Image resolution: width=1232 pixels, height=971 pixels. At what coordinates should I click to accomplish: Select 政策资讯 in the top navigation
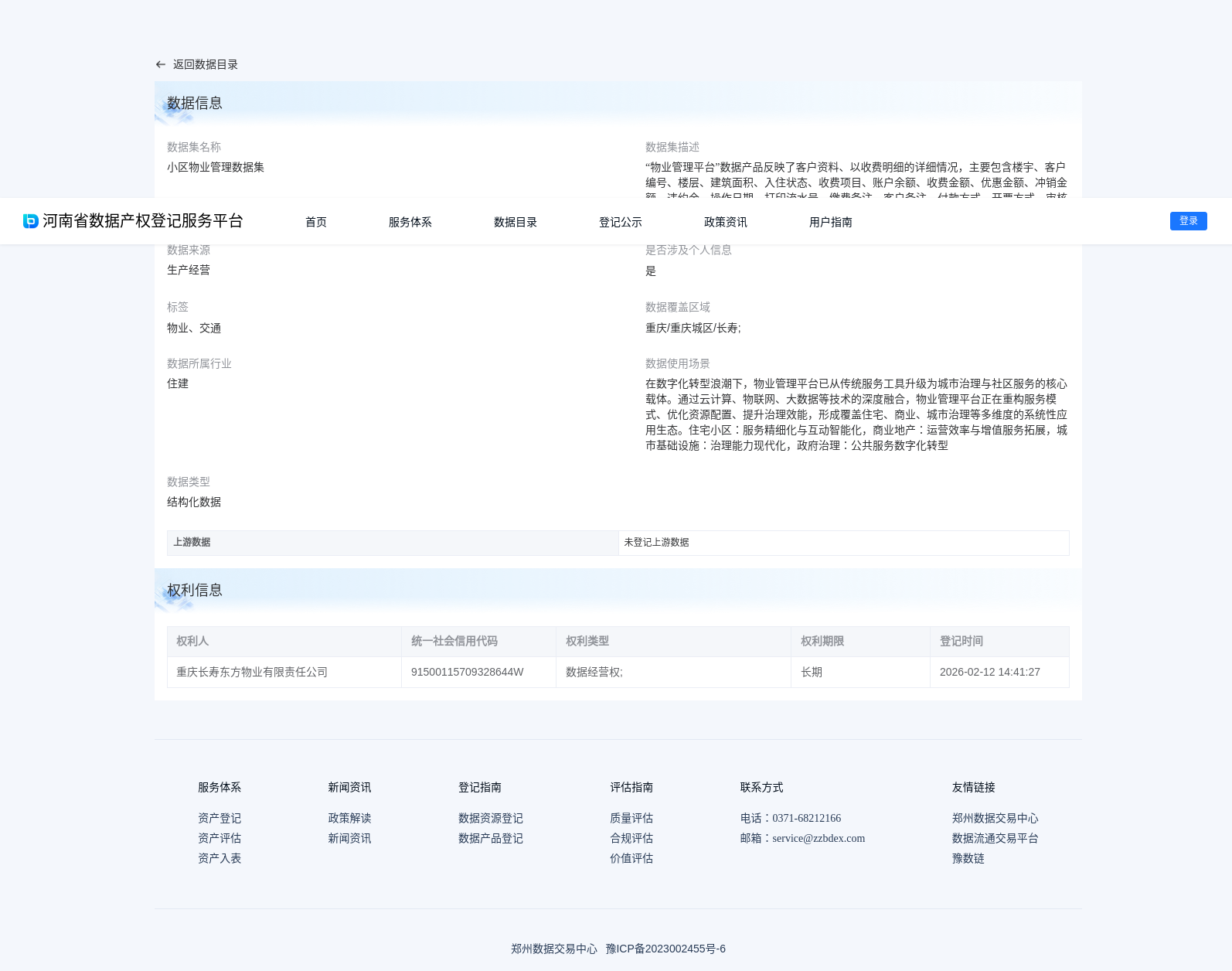(x=726, y=222)
